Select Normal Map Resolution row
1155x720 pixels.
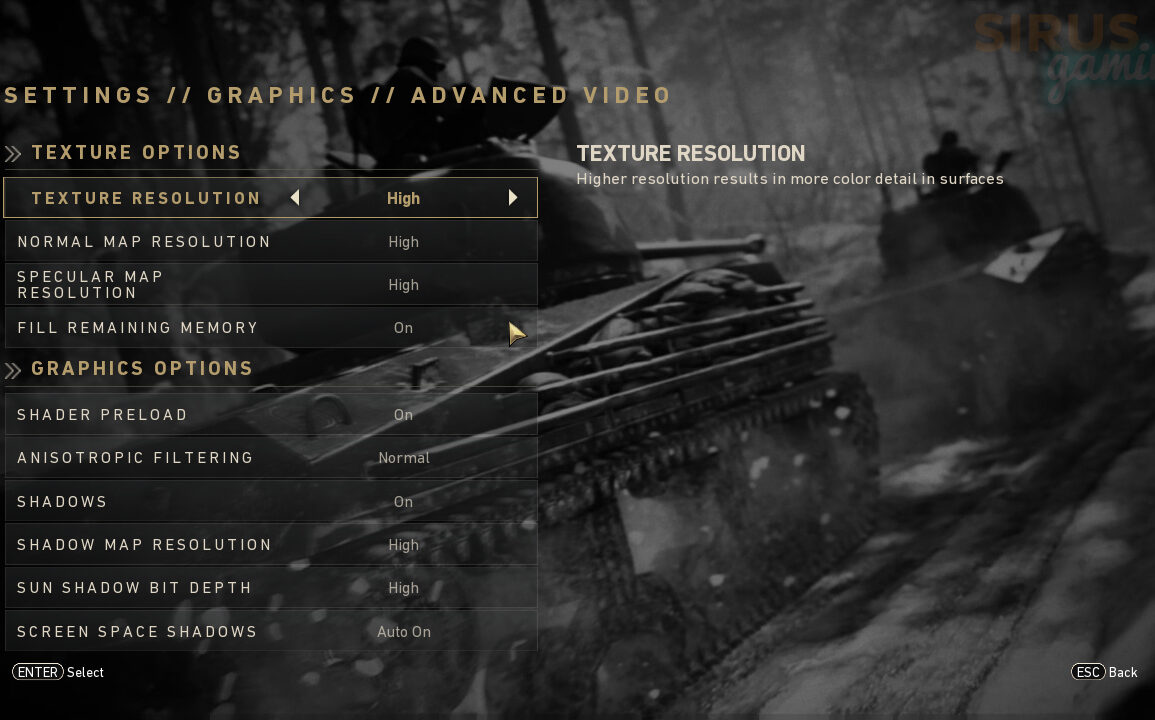(x=271, y=241)
